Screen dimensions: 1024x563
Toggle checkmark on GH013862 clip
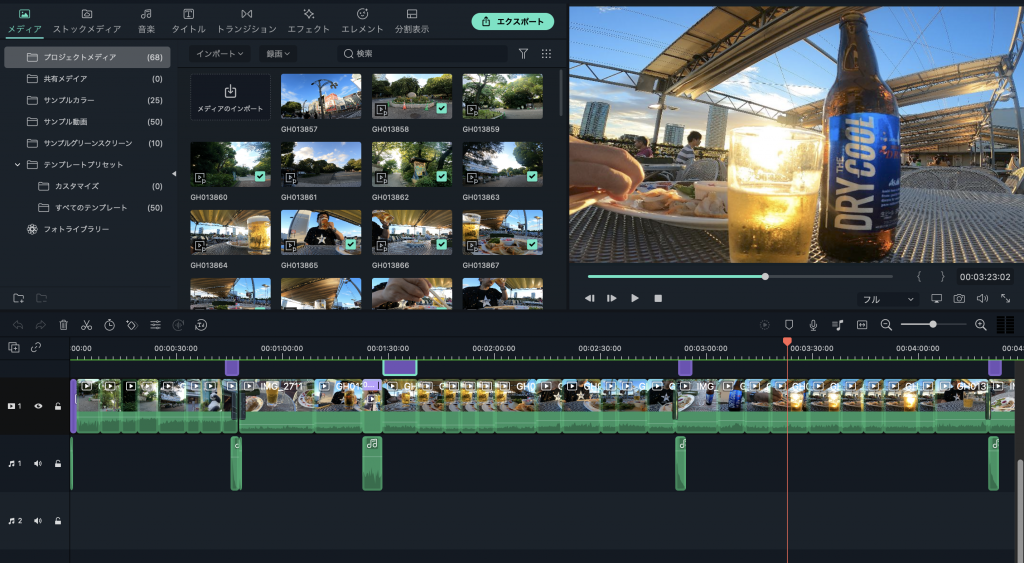tap(442, 176)
